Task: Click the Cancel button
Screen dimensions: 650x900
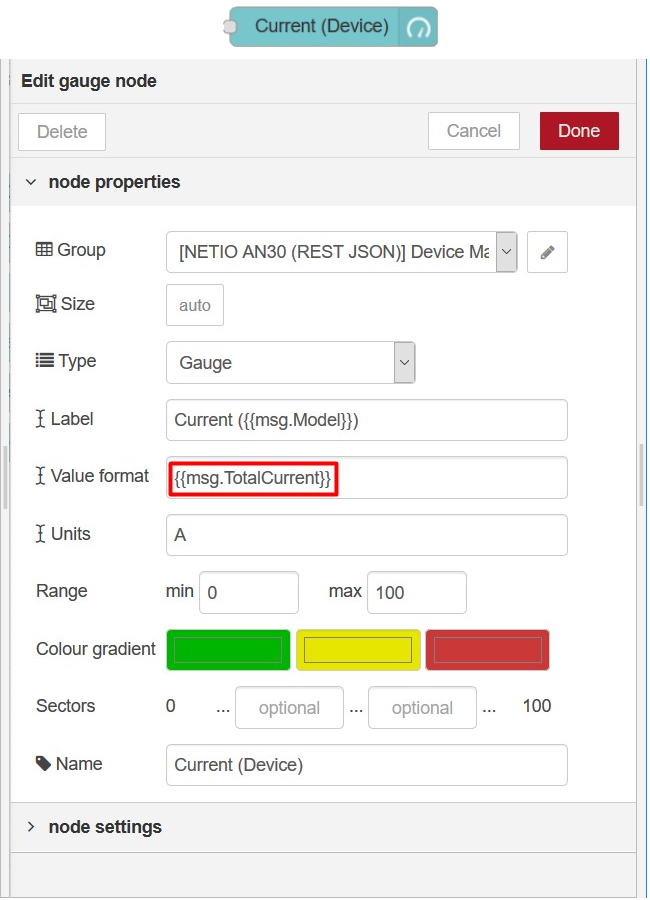Action: [473, 131]
